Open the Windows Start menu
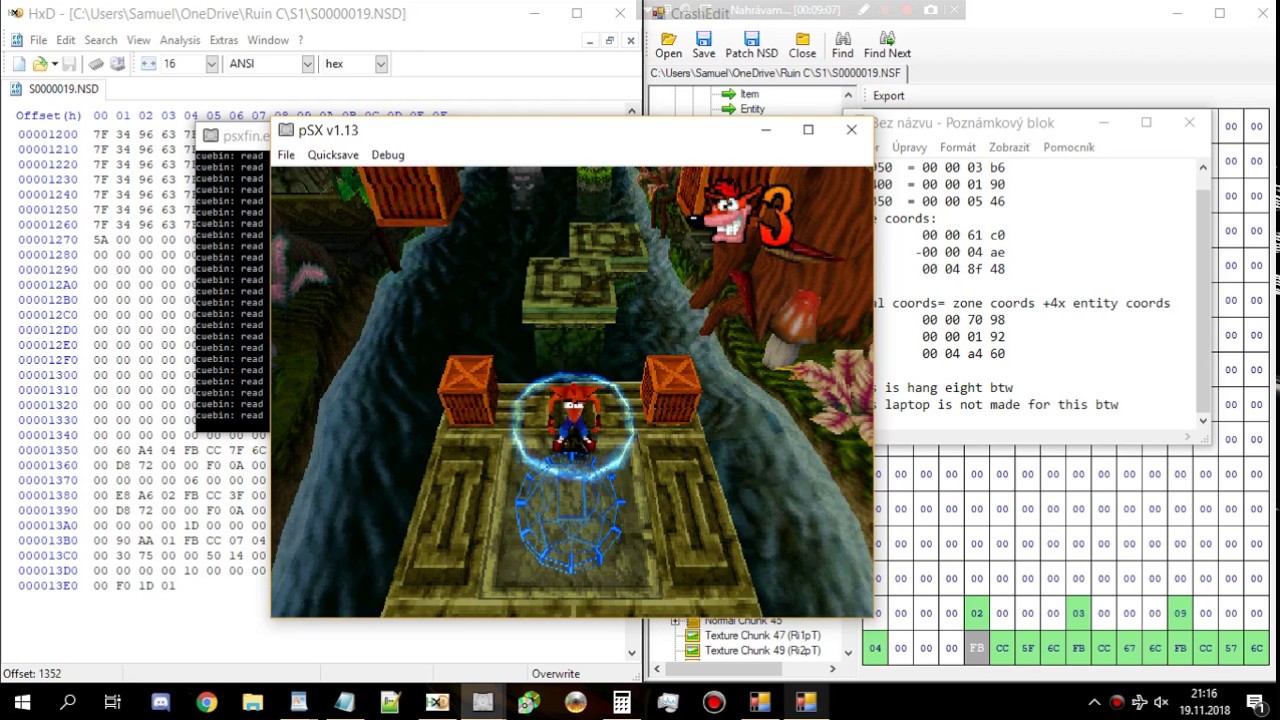1280x720 pixels. point(22,702)
